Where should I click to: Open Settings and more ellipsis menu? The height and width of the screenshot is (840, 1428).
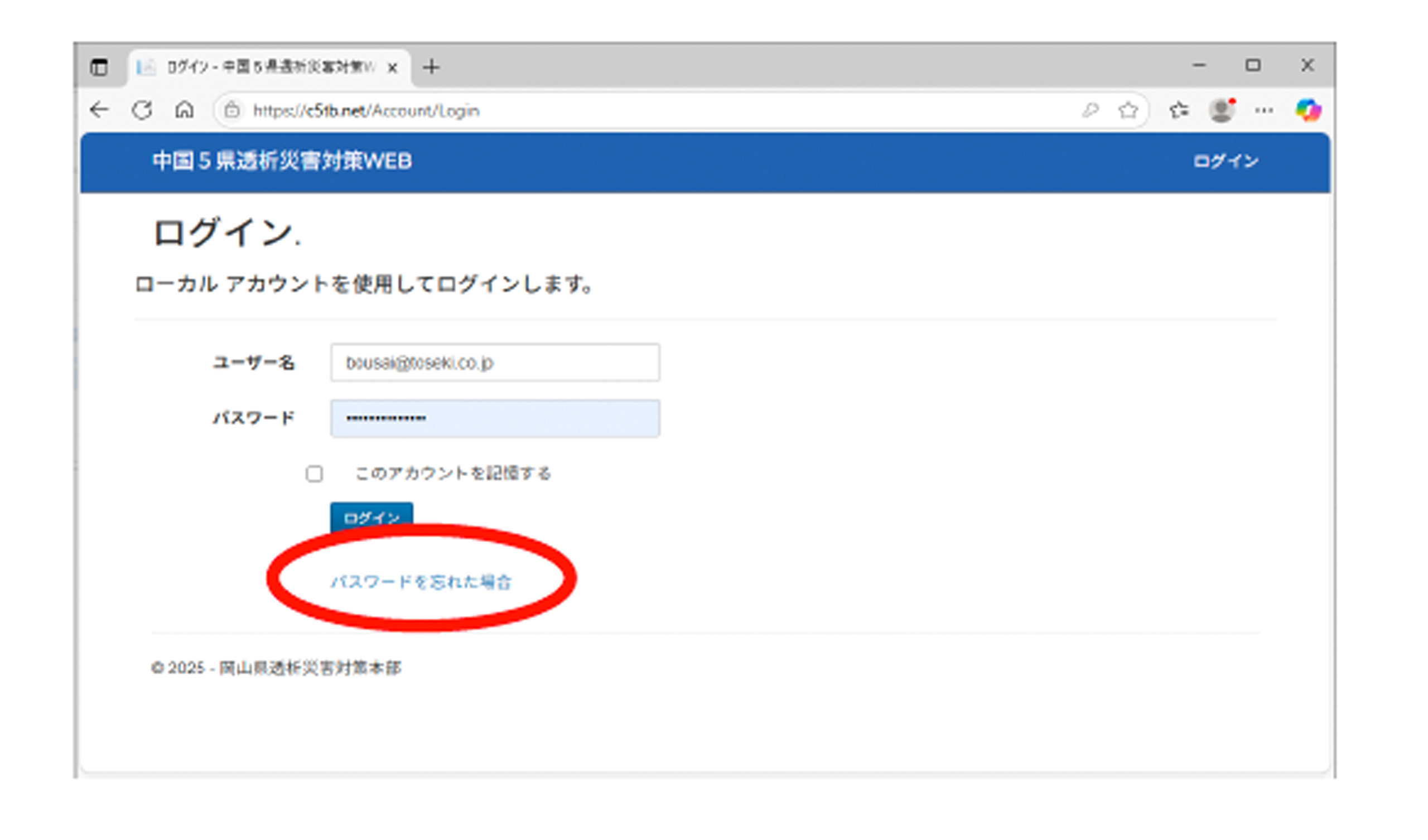point(1263,110)
